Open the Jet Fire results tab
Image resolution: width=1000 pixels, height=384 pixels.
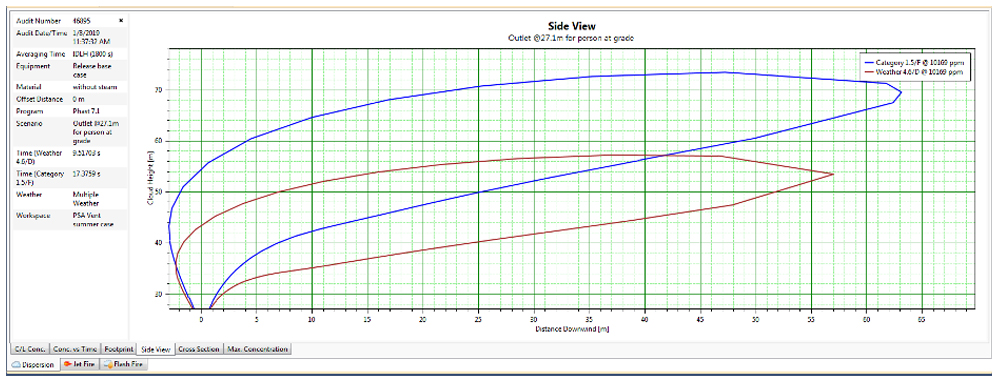point(79,365)
